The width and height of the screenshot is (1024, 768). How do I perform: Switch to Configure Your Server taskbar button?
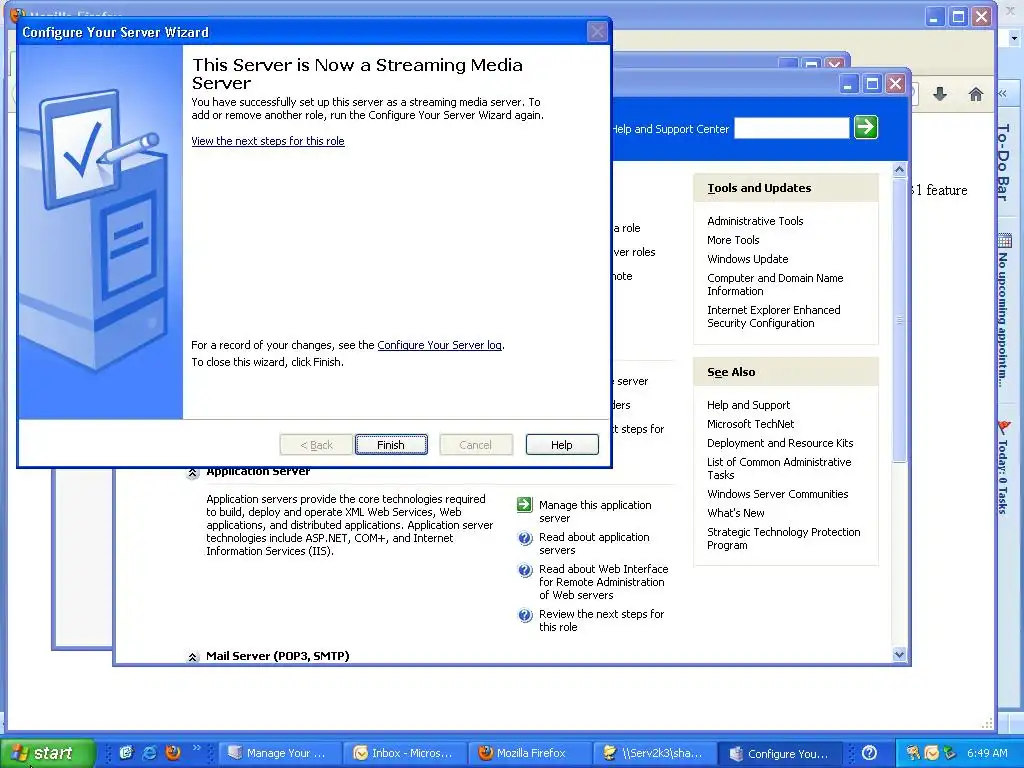click(x=781, y=753)
